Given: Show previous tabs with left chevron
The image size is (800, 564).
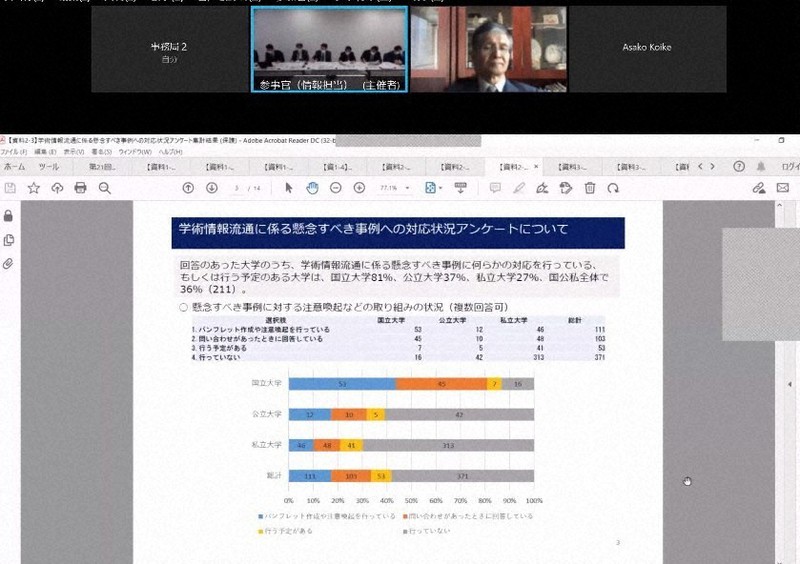Looking at the screenshot, I should click(x=701, y=166).
